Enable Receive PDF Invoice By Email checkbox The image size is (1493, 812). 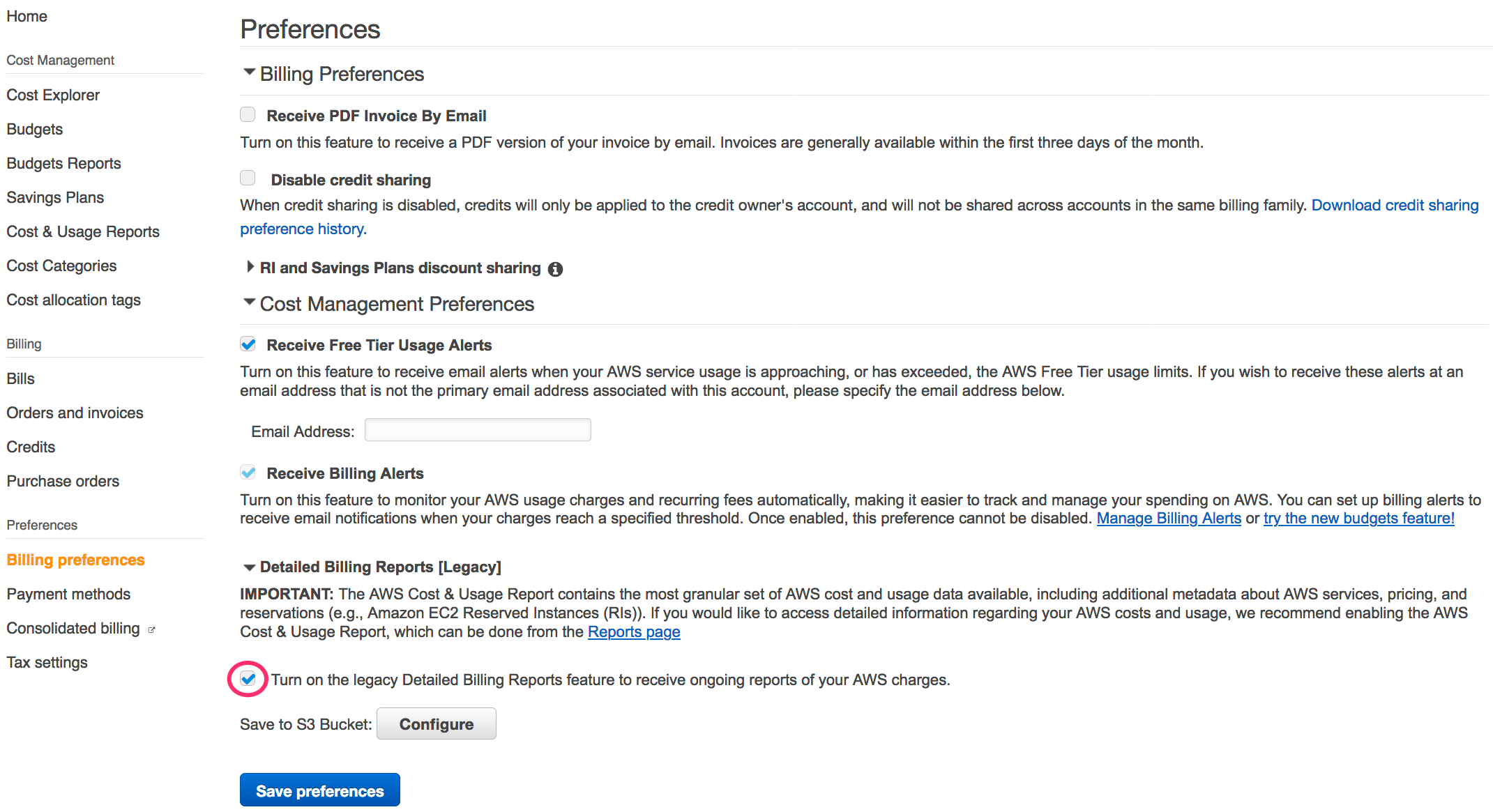coord(248,115)
